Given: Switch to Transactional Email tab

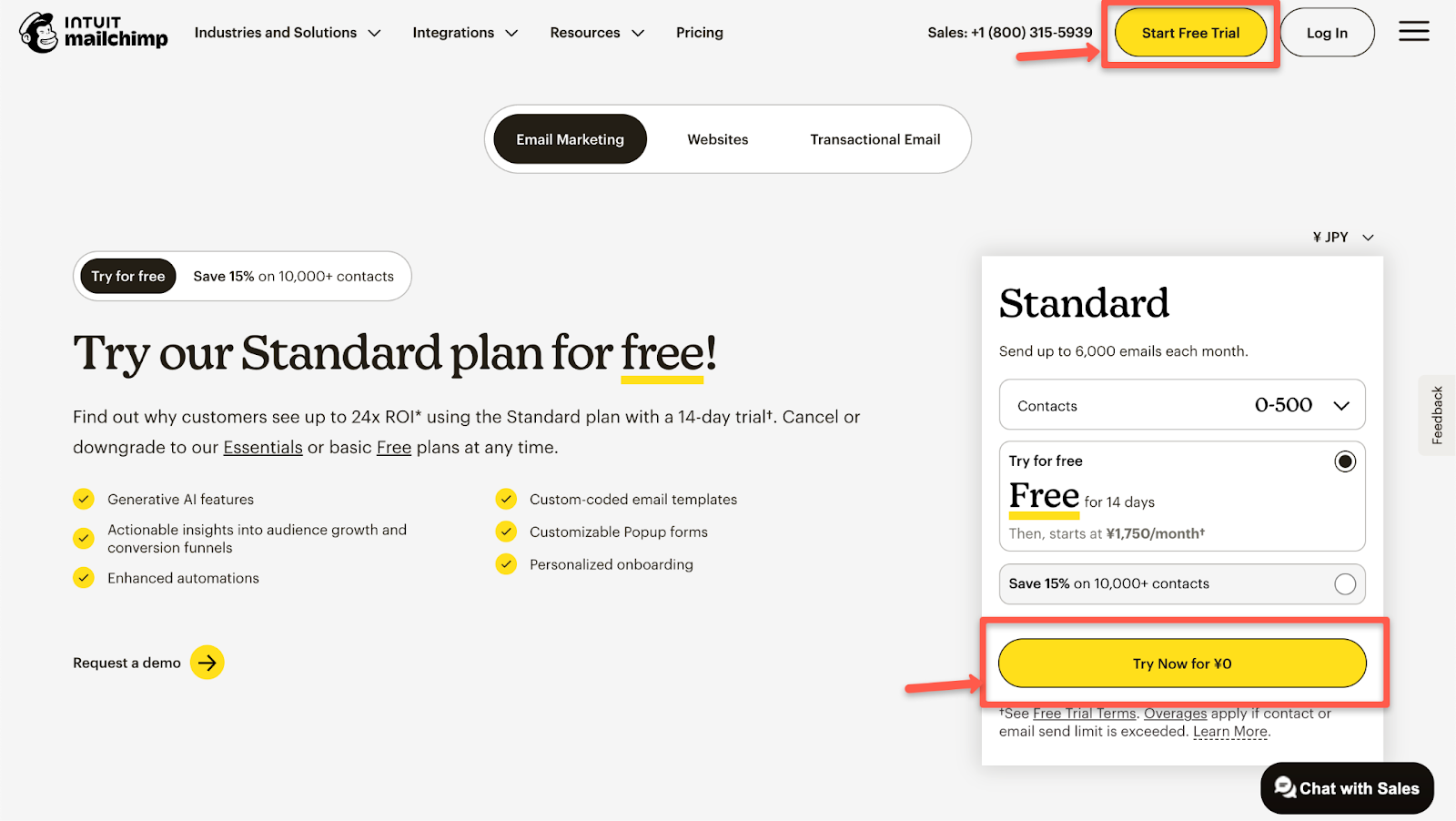Looking at the screenshot, I should [875, 139].
